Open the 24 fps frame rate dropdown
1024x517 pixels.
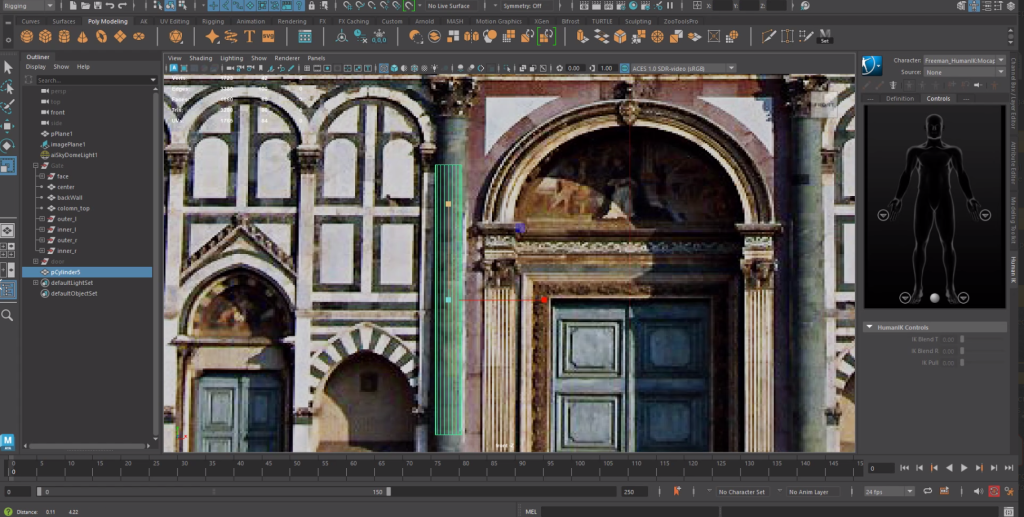tap(889, 492)
